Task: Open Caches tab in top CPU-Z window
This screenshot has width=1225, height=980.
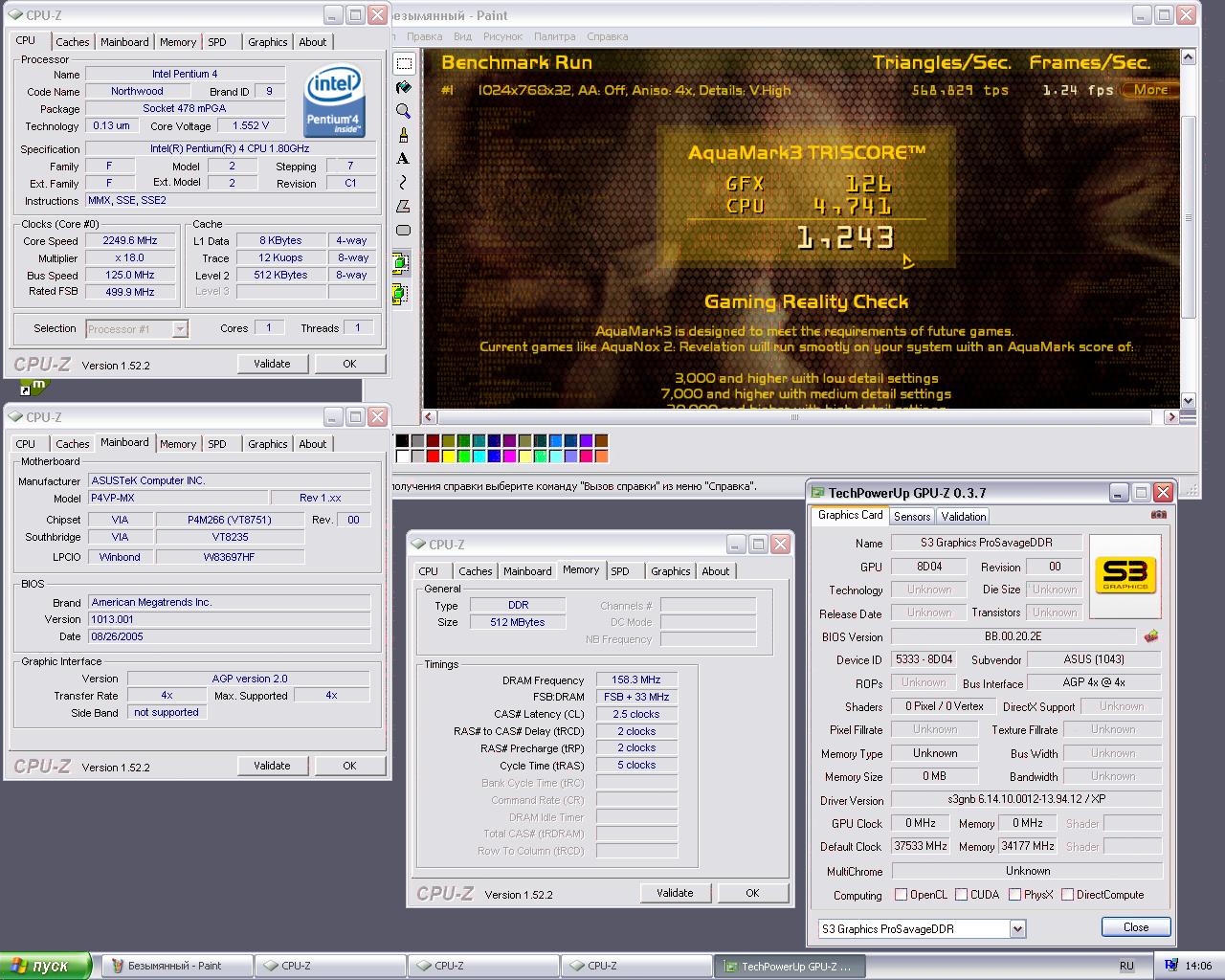Action: pos(72,42)
